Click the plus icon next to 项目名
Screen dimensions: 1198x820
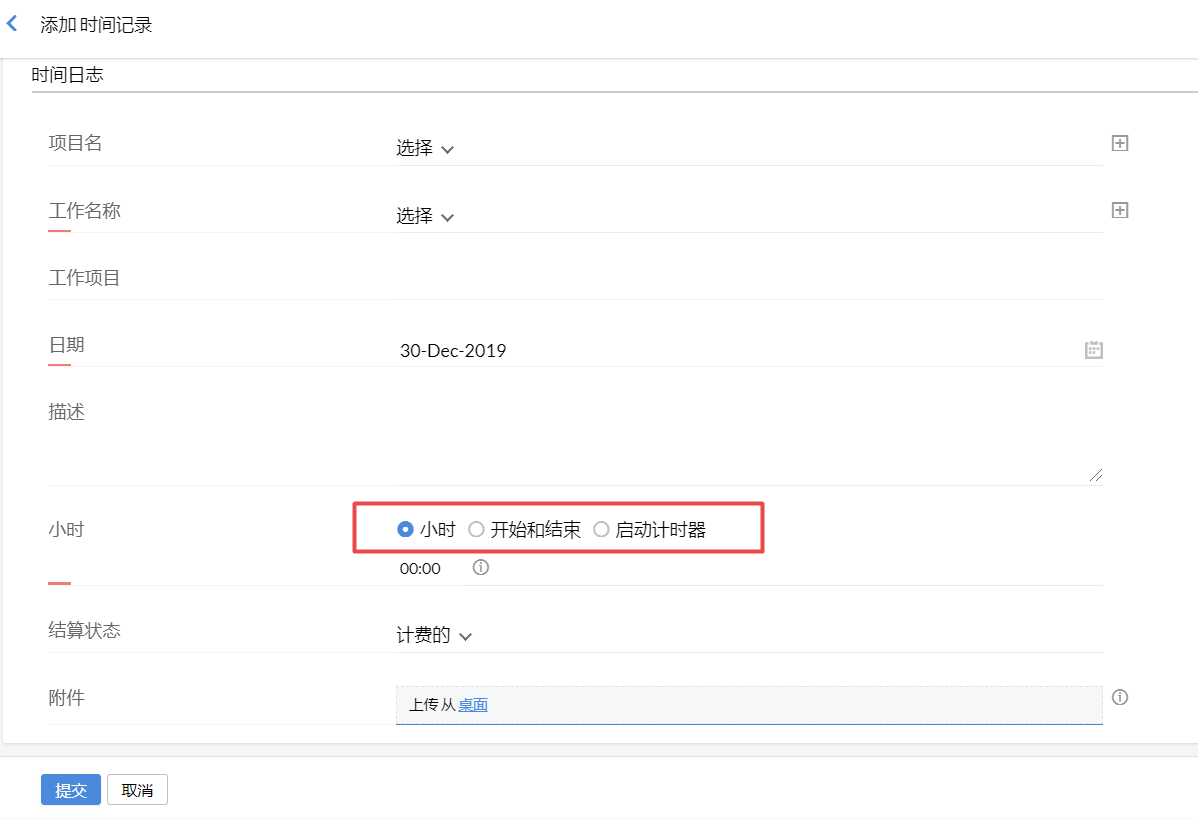pos(1120,143)
